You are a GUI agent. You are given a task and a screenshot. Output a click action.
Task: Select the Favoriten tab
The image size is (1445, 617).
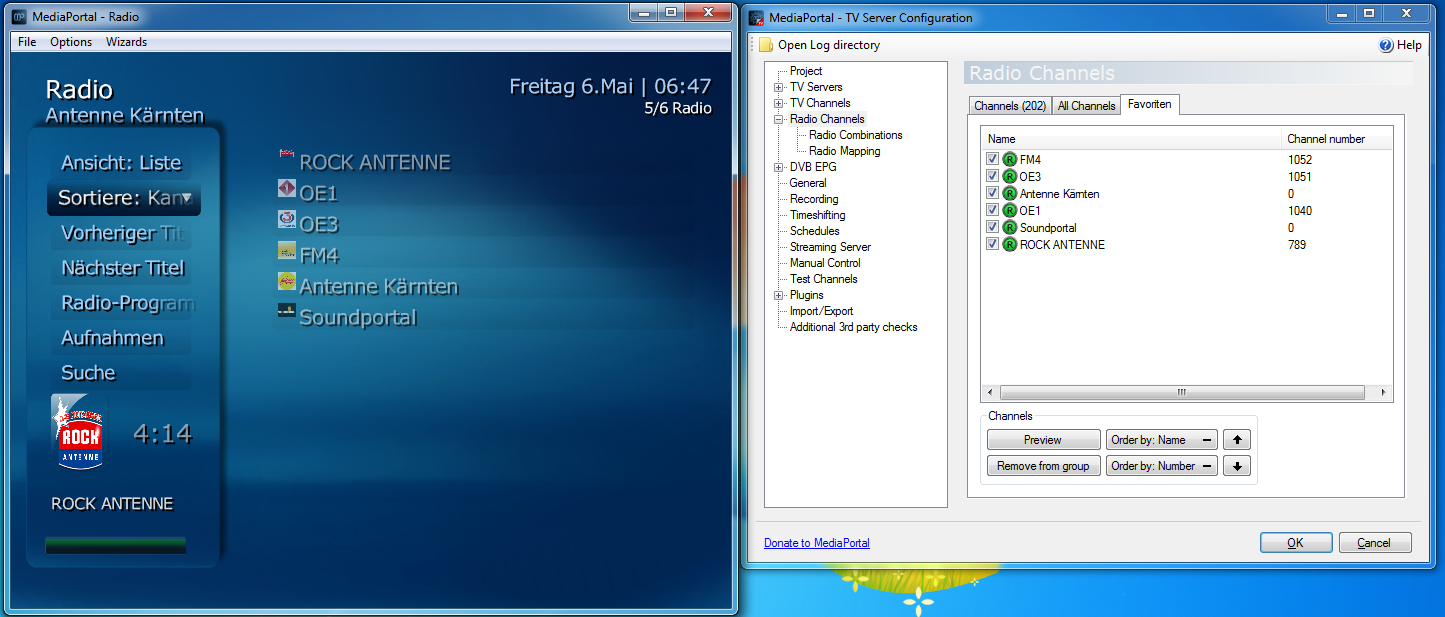point(1150,104)
